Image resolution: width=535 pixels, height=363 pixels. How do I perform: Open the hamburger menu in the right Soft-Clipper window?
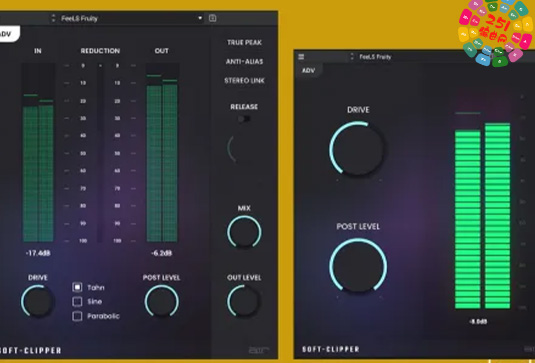pos(301,57)
